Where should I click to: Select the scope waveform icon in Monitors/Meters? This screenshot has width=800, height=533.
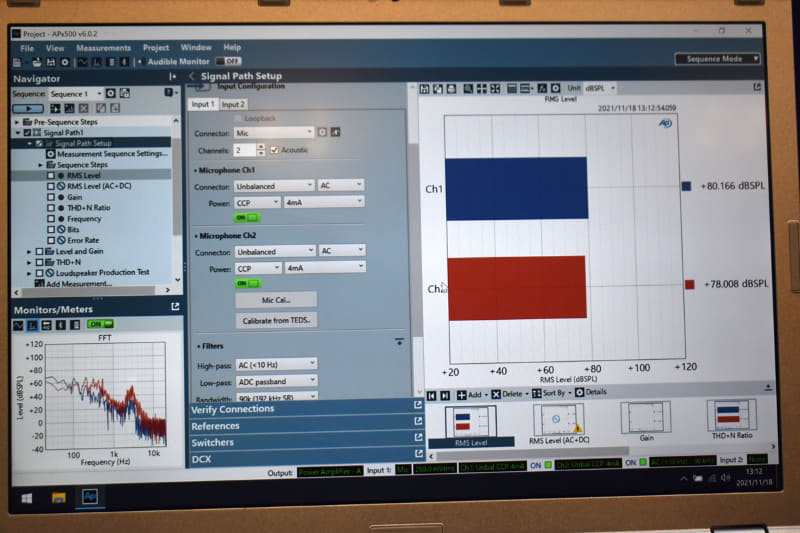point(18,325)
